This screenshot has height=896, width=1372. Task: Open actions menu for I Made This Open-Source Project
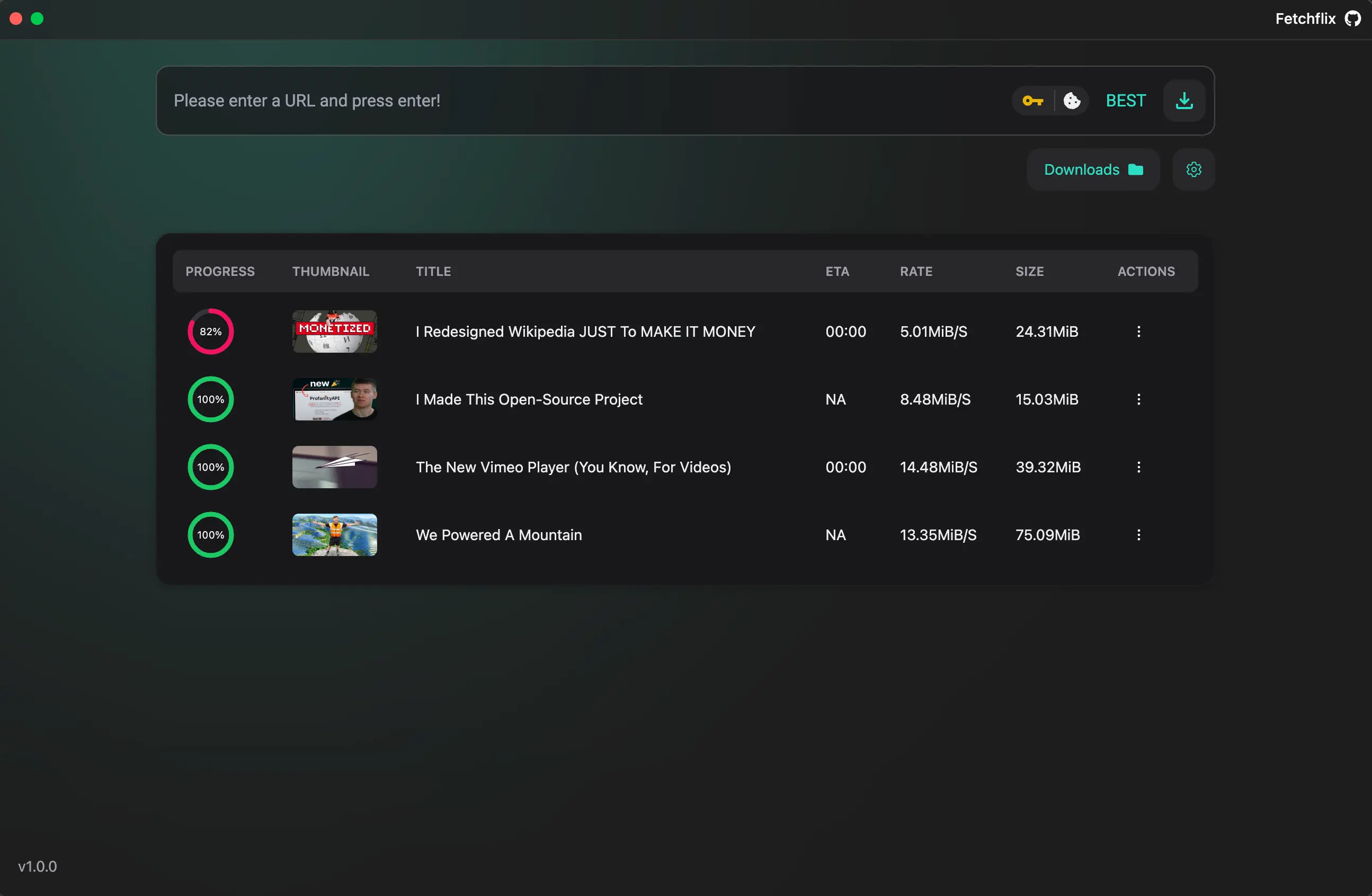(x=1138, y=399)
